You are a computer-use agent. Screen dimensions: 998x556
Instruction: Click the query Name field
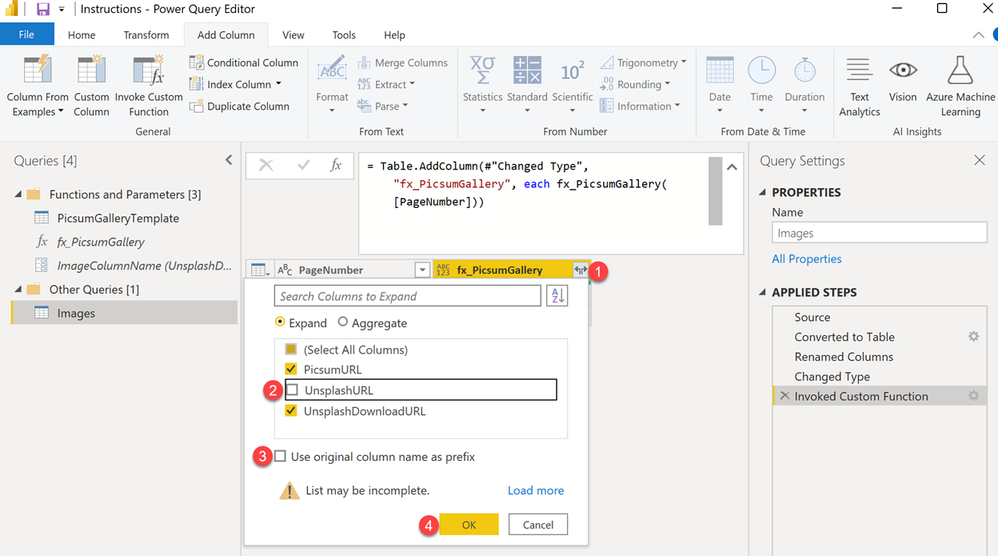[879, 233]
